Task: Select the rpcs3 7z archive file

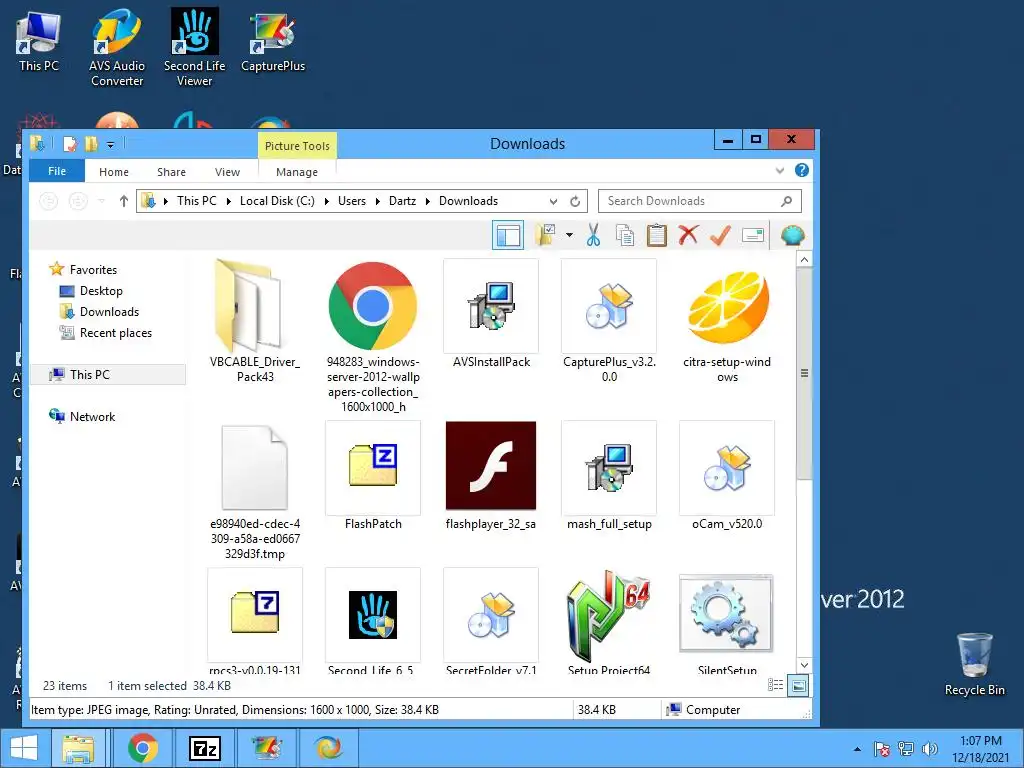Action: 255,621
